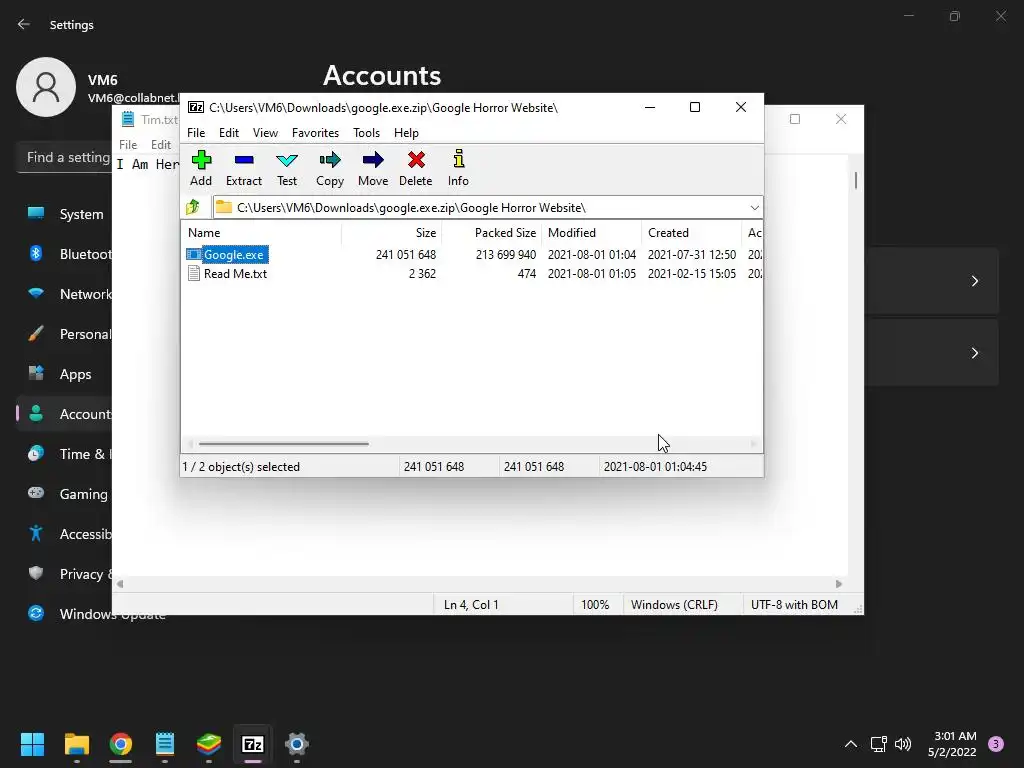This screenshot has height=768, width=1024.
Task: Select the Copy tool in 7-Zip
Action: tap(330, 168)
